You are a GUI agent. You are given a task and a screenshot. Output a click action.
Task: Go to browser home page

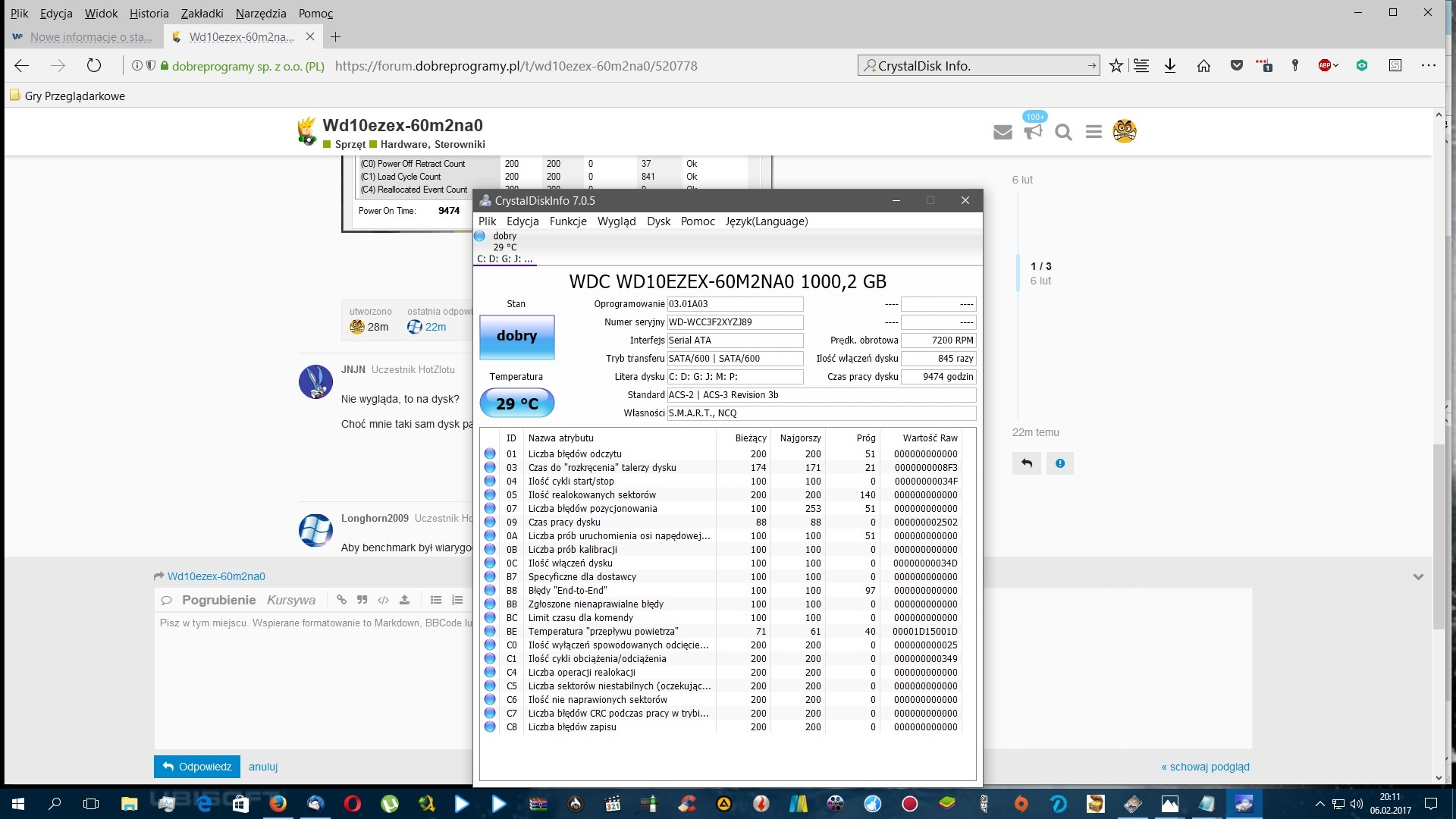pos(1203,66)
